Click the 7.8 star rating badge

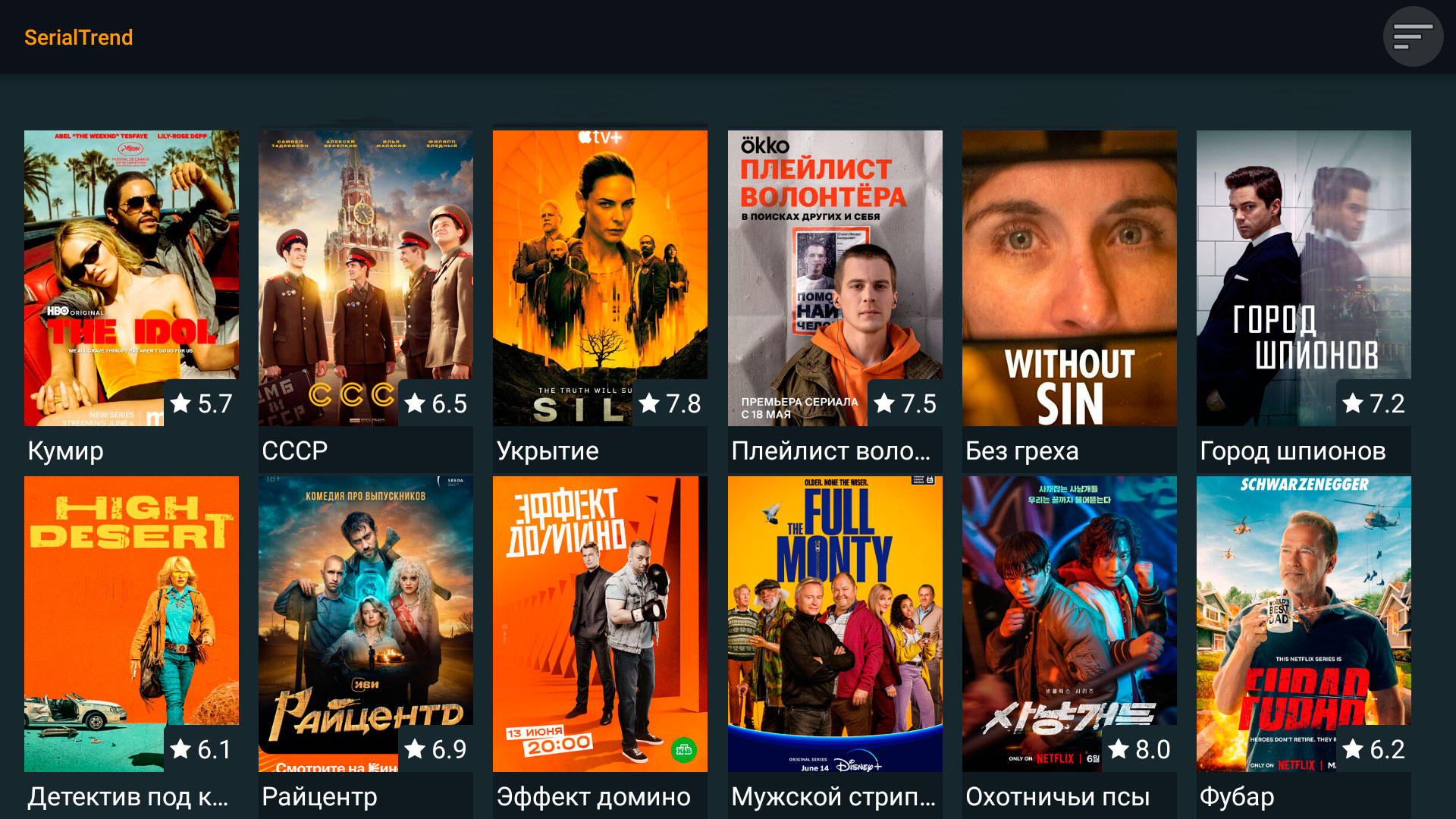coord(670,403)
